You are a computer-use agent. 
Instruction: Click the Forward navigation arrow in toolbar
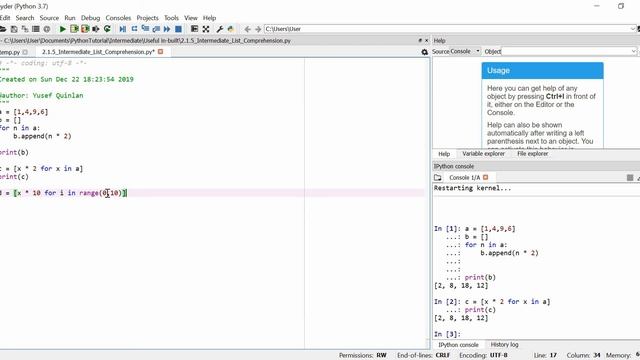point(258,29)
